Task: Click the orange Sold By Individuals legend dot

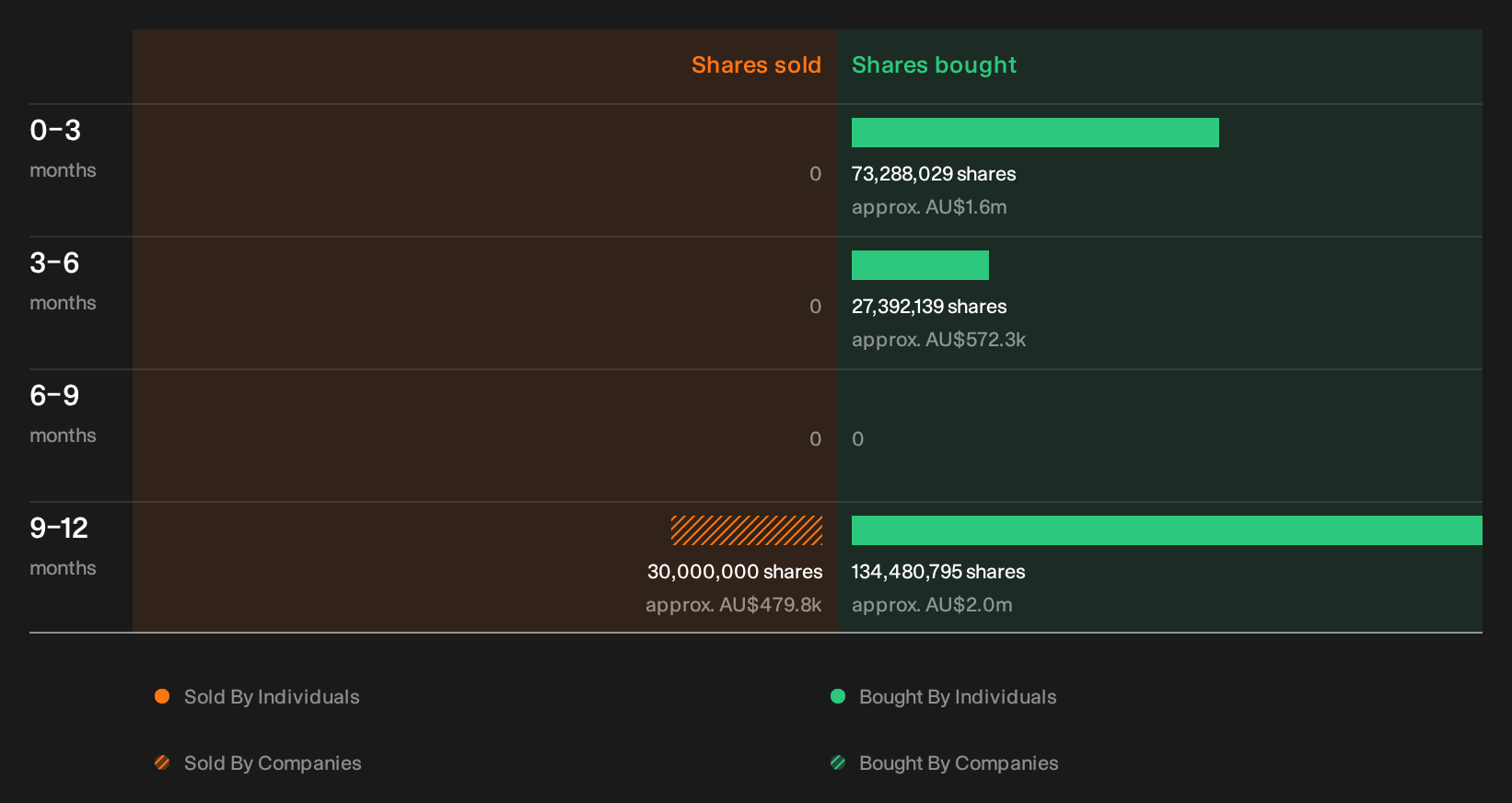Action: tap(162, 696)
